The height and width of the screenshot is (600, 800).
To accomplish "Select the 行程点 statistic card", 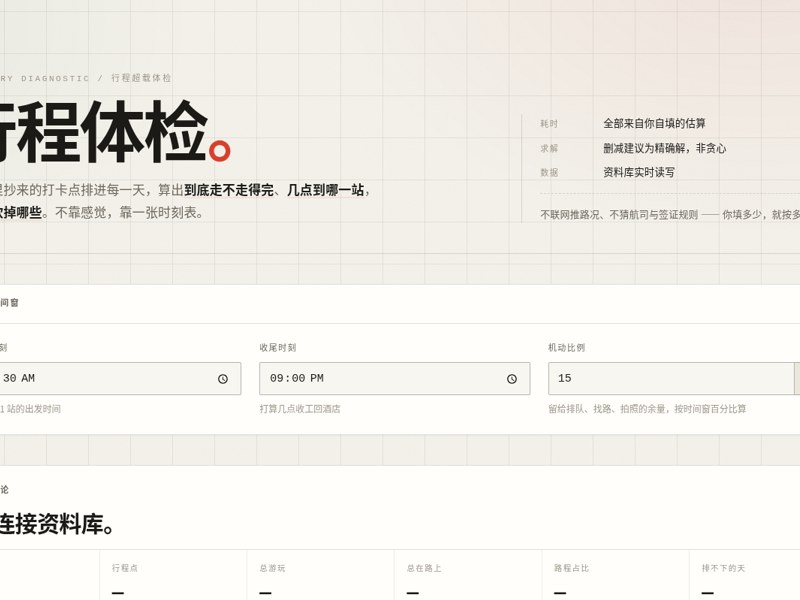I will 173,575.
